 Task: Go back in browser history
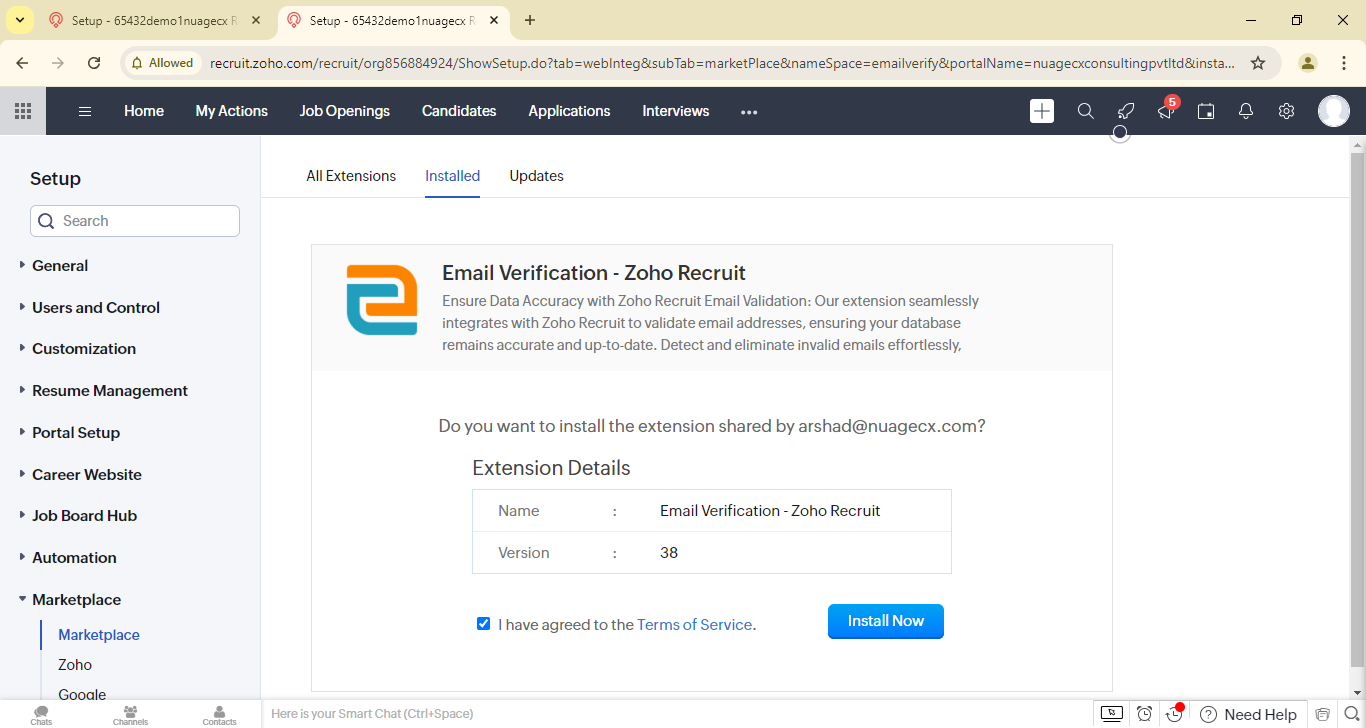(x=22, y=62)
